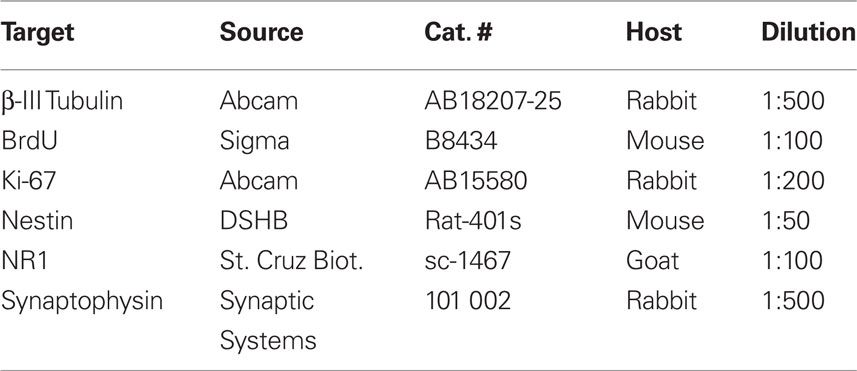
Task: Select the St. Cruz Biot. source cell
Action: coord(291,261)
